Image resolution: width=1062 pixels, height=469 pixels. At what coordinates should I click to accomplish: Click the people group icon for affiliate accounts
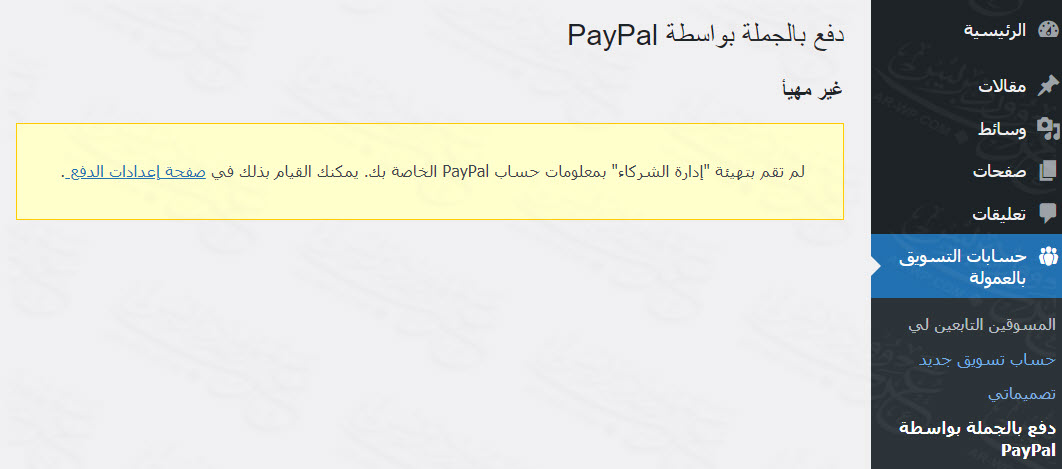(1047, 256)
